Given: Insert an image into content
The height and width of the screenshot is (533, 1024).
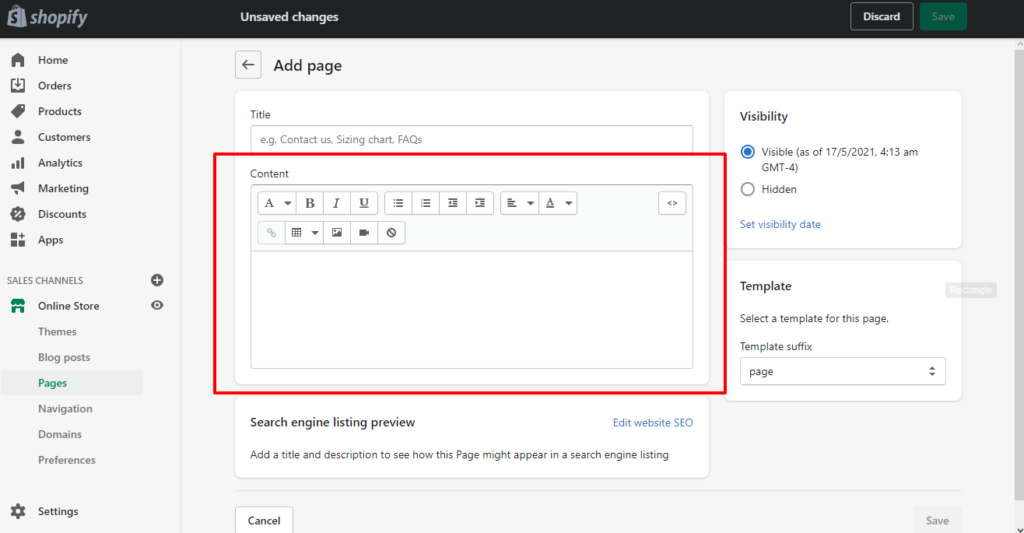Looking at the screenshot, I should point(337,233).
